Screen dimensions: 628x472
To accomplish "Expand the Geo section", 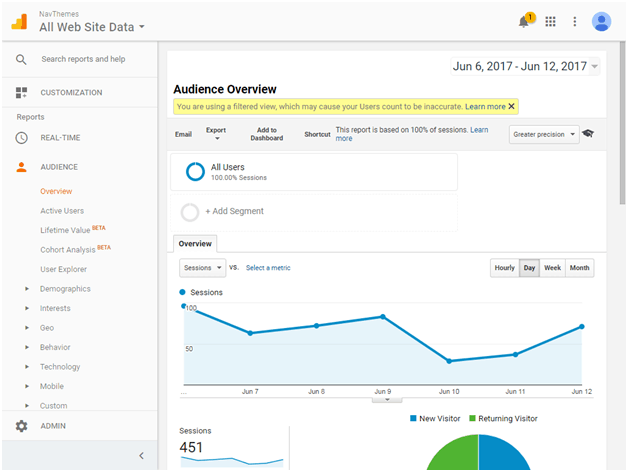I will click(x=27, y=328).
